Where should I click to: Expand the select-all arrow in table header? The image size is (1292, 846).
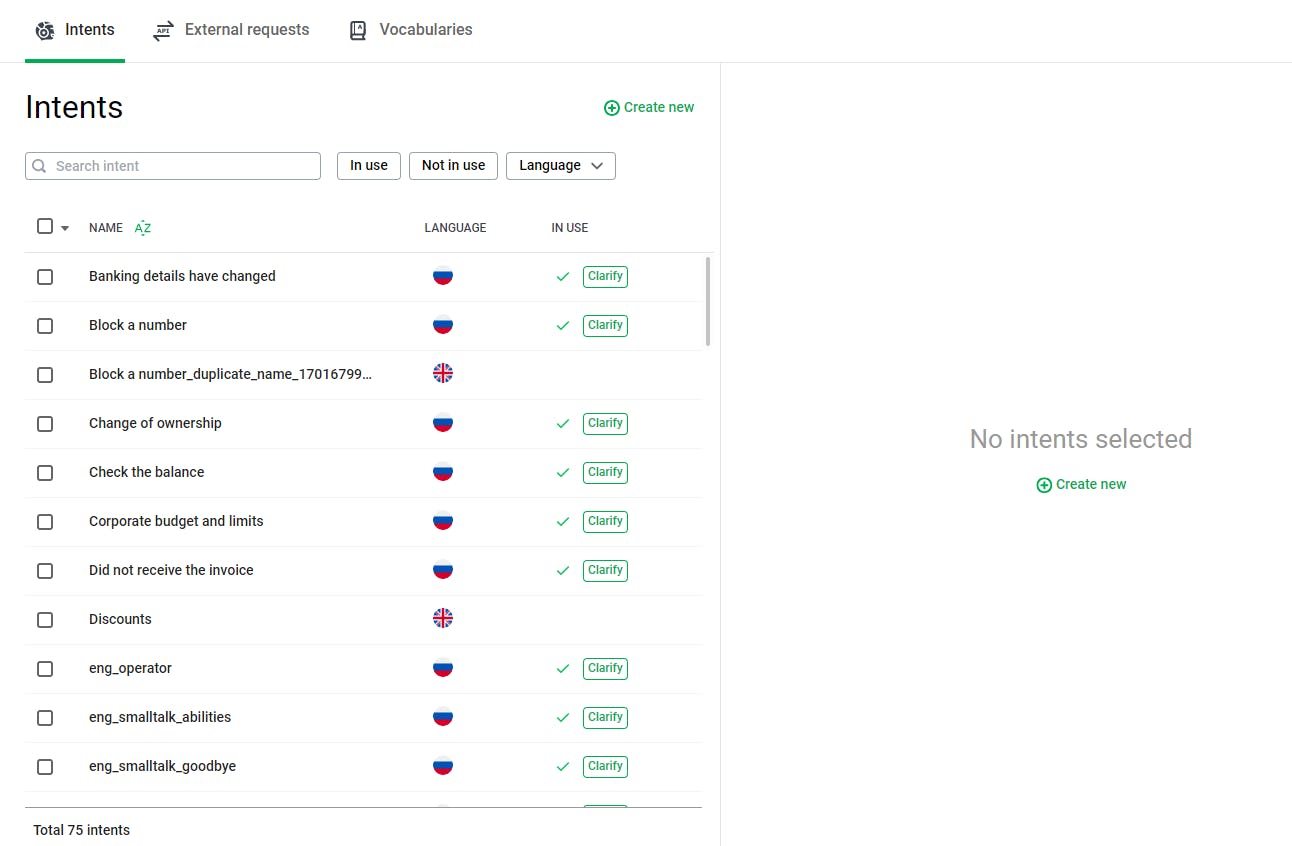click(x=65, y=229)
